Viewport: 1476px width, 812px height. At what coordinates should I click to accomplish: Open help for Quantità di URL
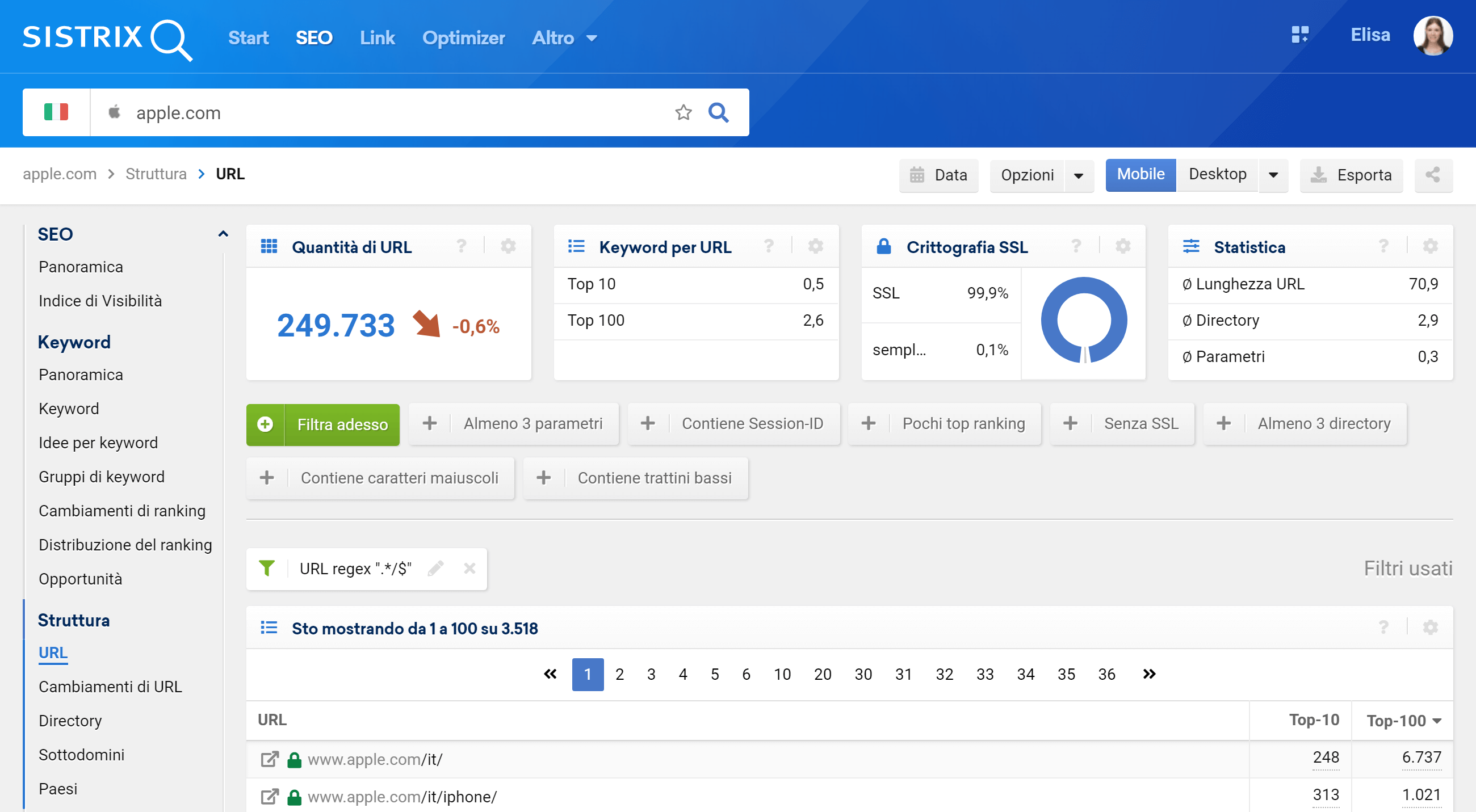[x=461, y=247]
